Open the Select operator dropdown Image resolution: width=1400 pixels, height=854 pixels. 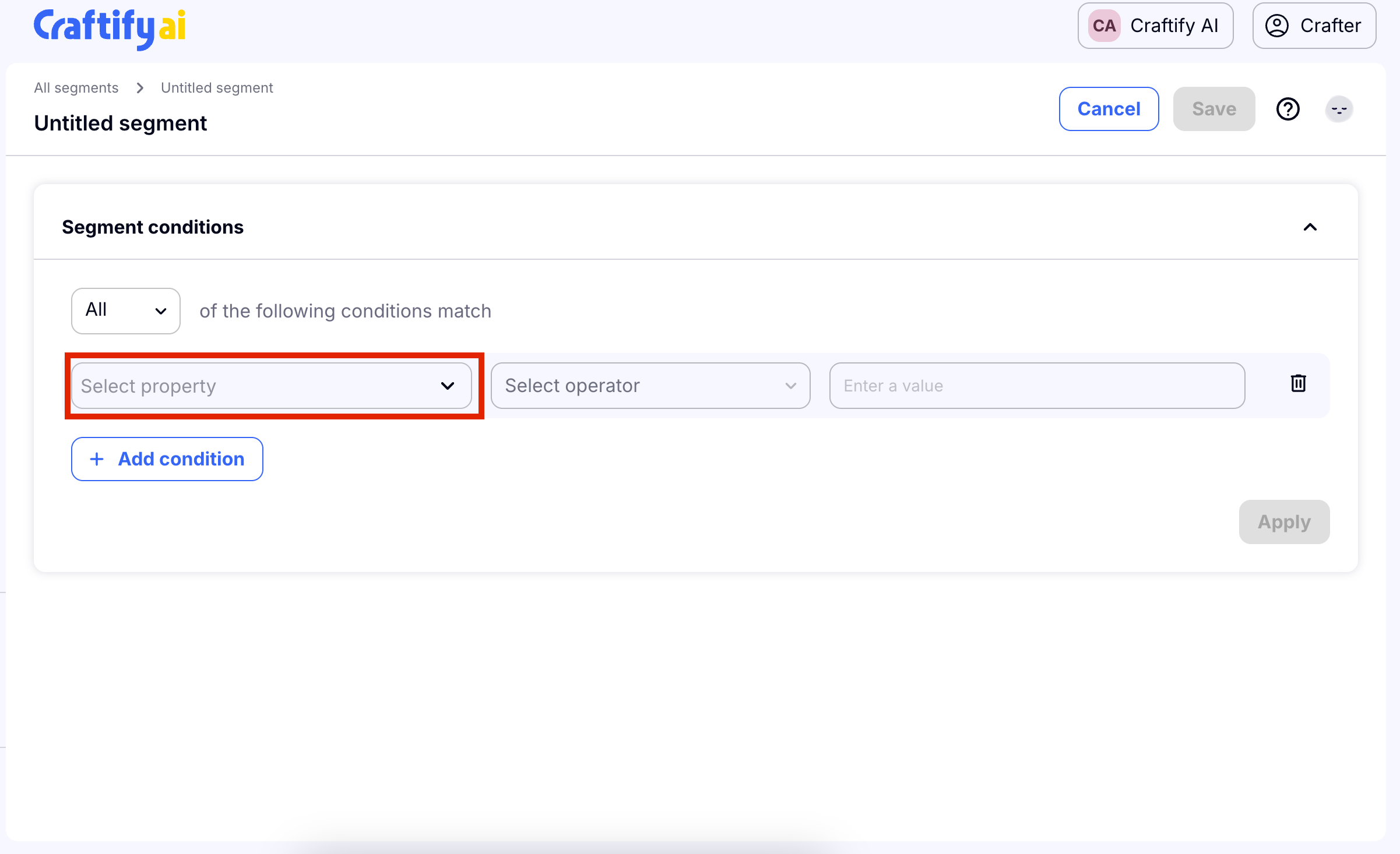click(x=650, y=386)
